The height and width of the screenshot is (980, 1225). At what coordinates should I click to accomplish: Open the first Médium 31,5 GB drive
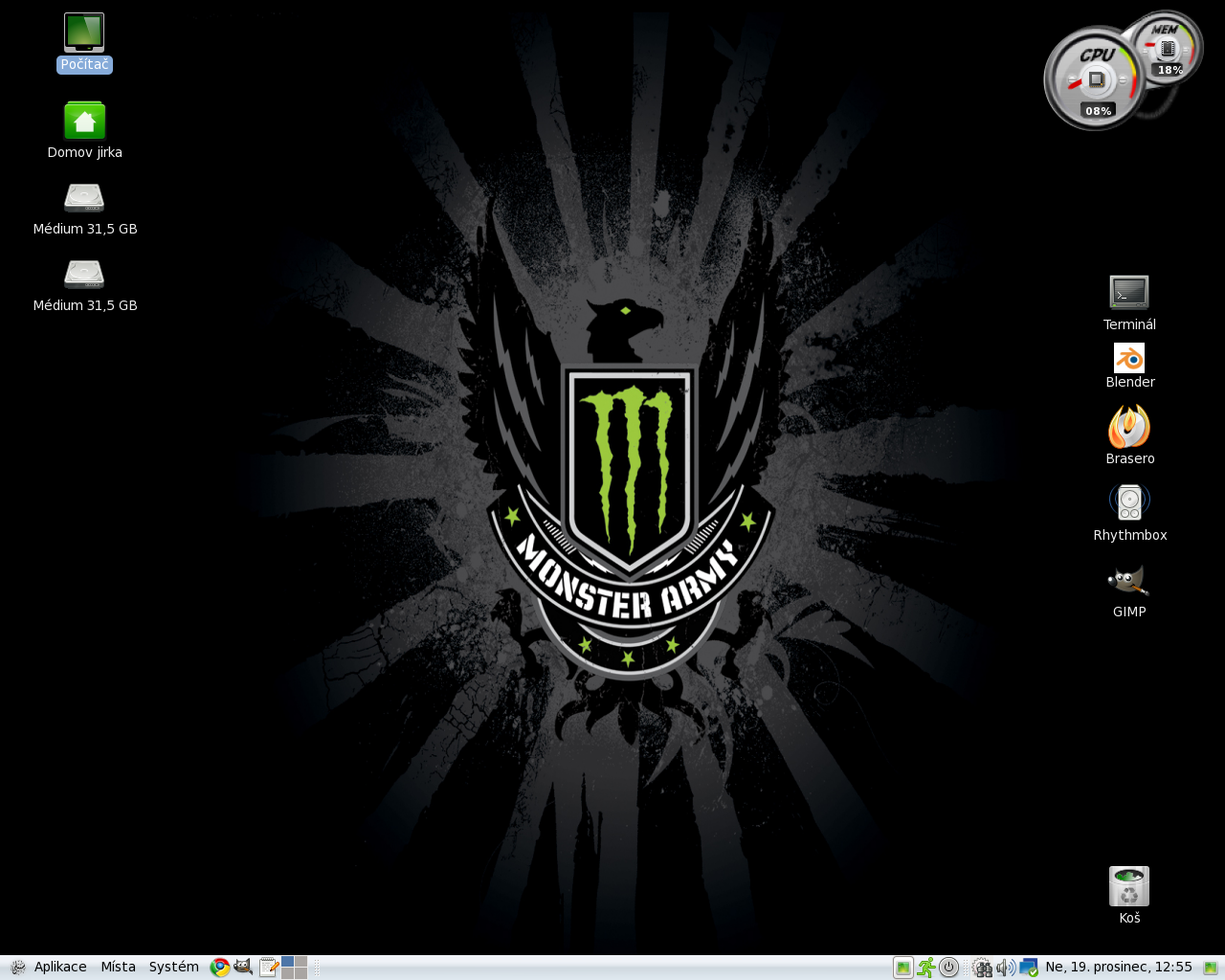[x=84, y=198]
